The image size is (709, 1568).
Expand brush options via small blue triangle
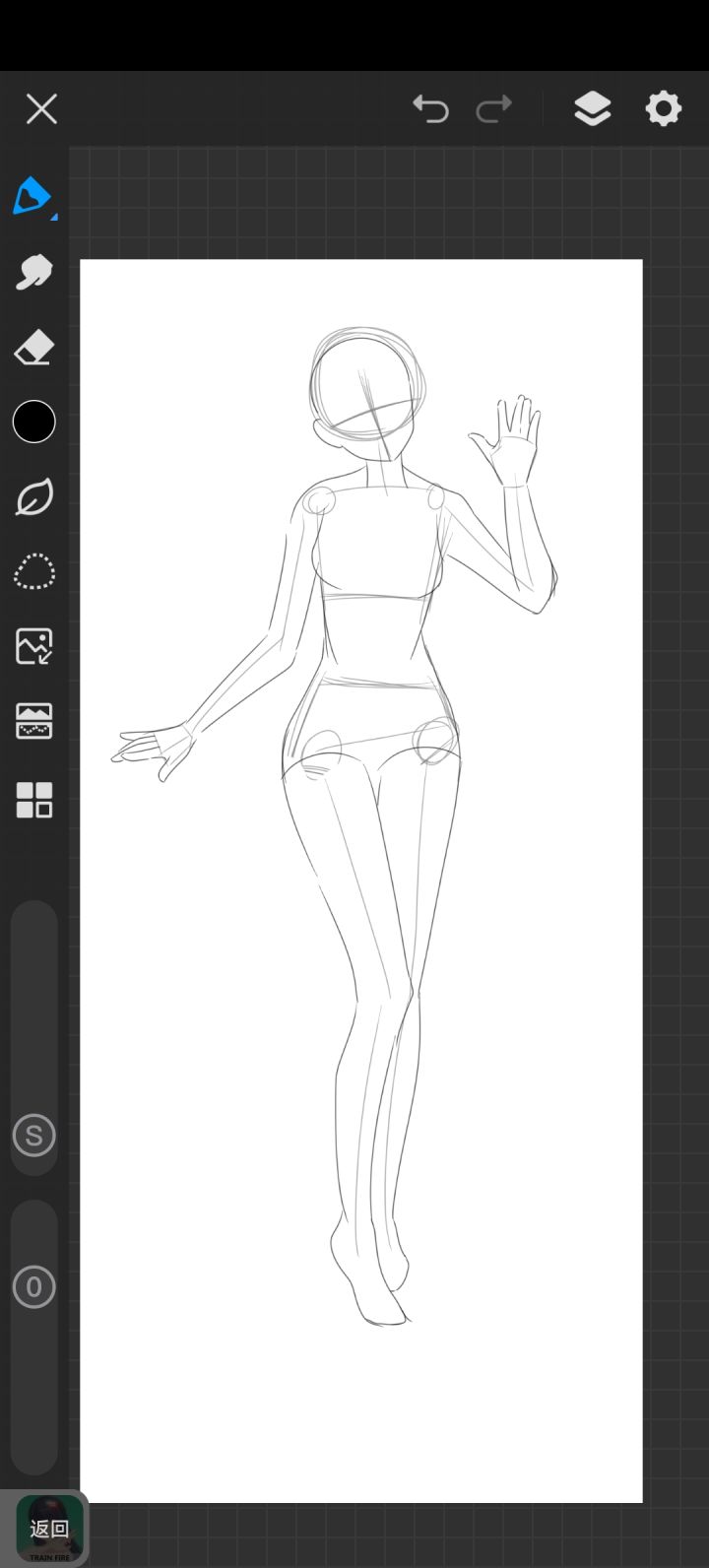coord(54,217)
